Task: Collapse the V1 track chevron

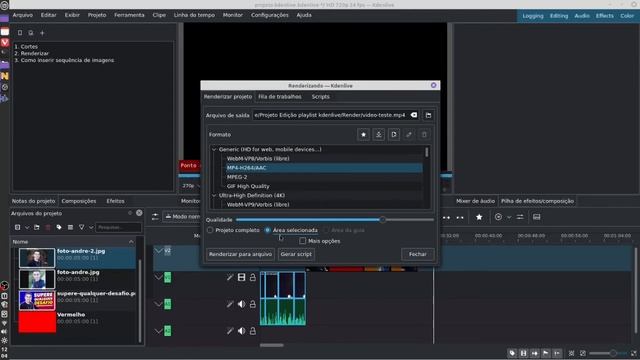Action: pos(158,278)
